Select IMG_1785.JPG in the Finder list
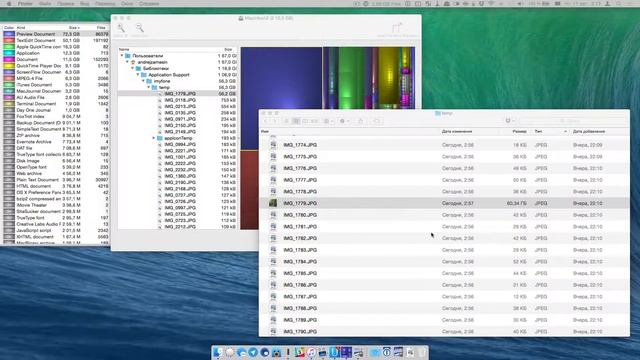The image size is (640, 360). [444, 273]
